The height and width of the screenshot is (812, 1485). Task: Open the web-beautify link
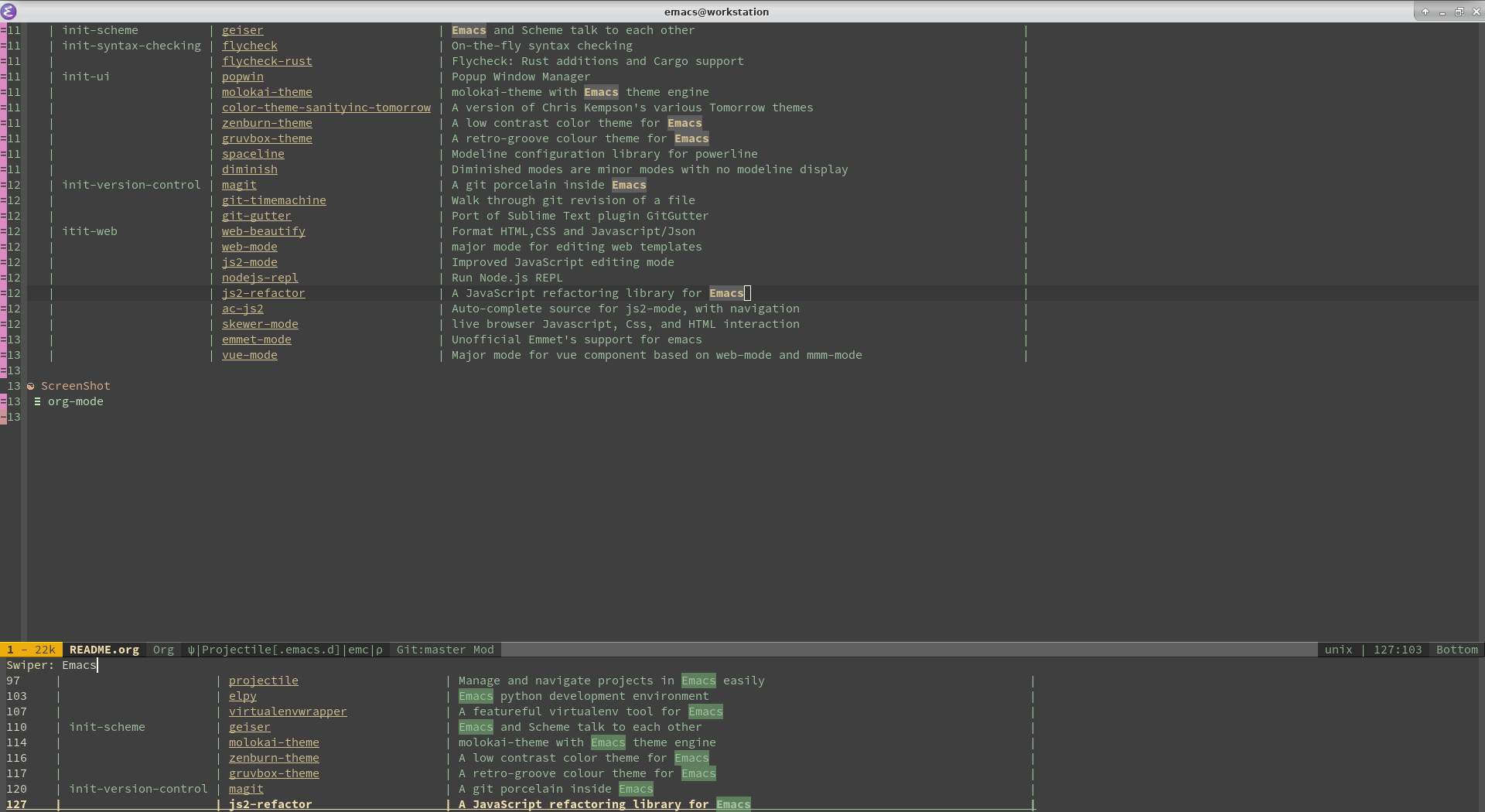[264, 231]
